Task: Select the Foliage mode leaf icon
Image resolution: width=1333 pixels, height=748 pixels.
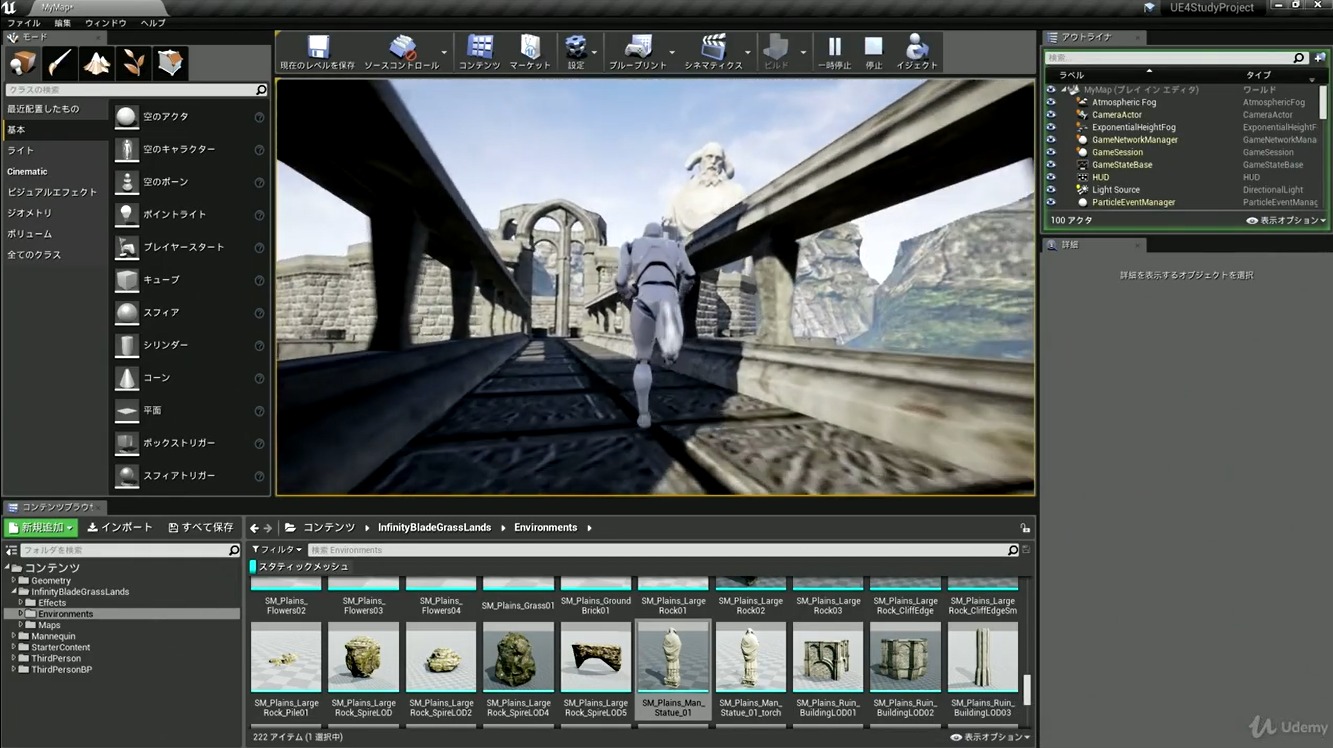Action: pos(133,63)
